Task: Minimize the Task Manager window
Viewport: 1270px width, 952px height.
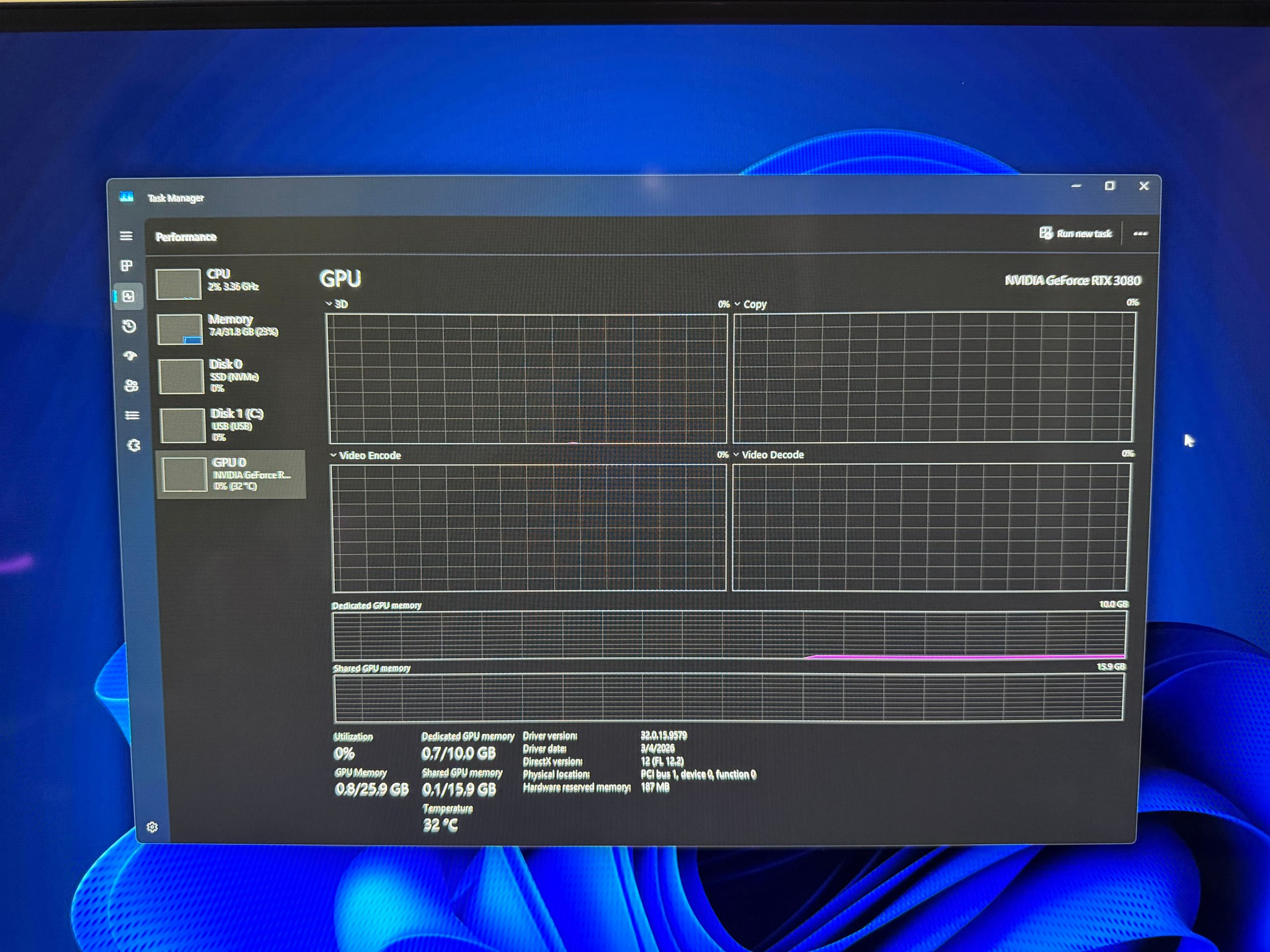Action: [x=1076, y=186]
